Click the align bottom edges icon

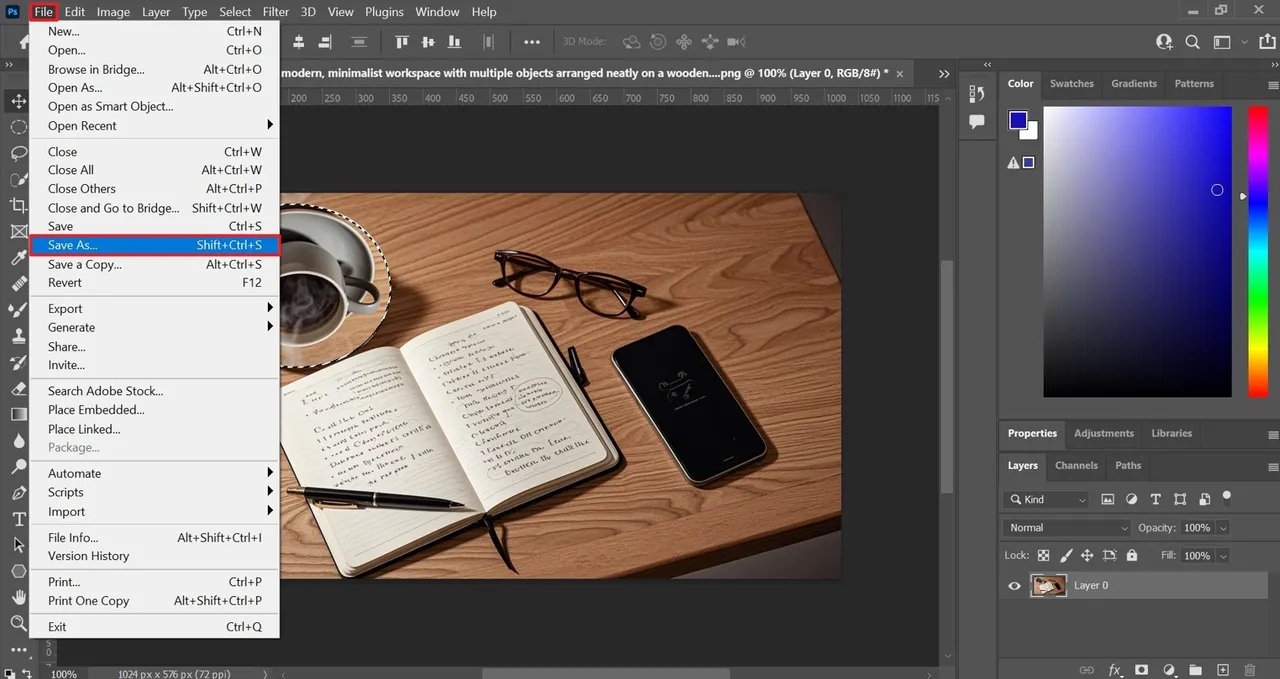(454, 42)
